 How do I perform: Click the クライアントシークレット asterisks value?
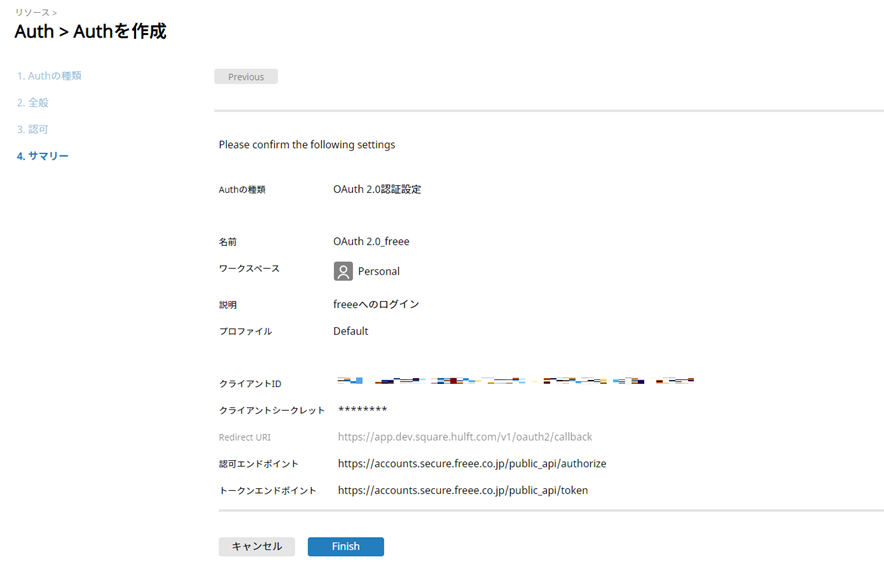click(362, 410)
